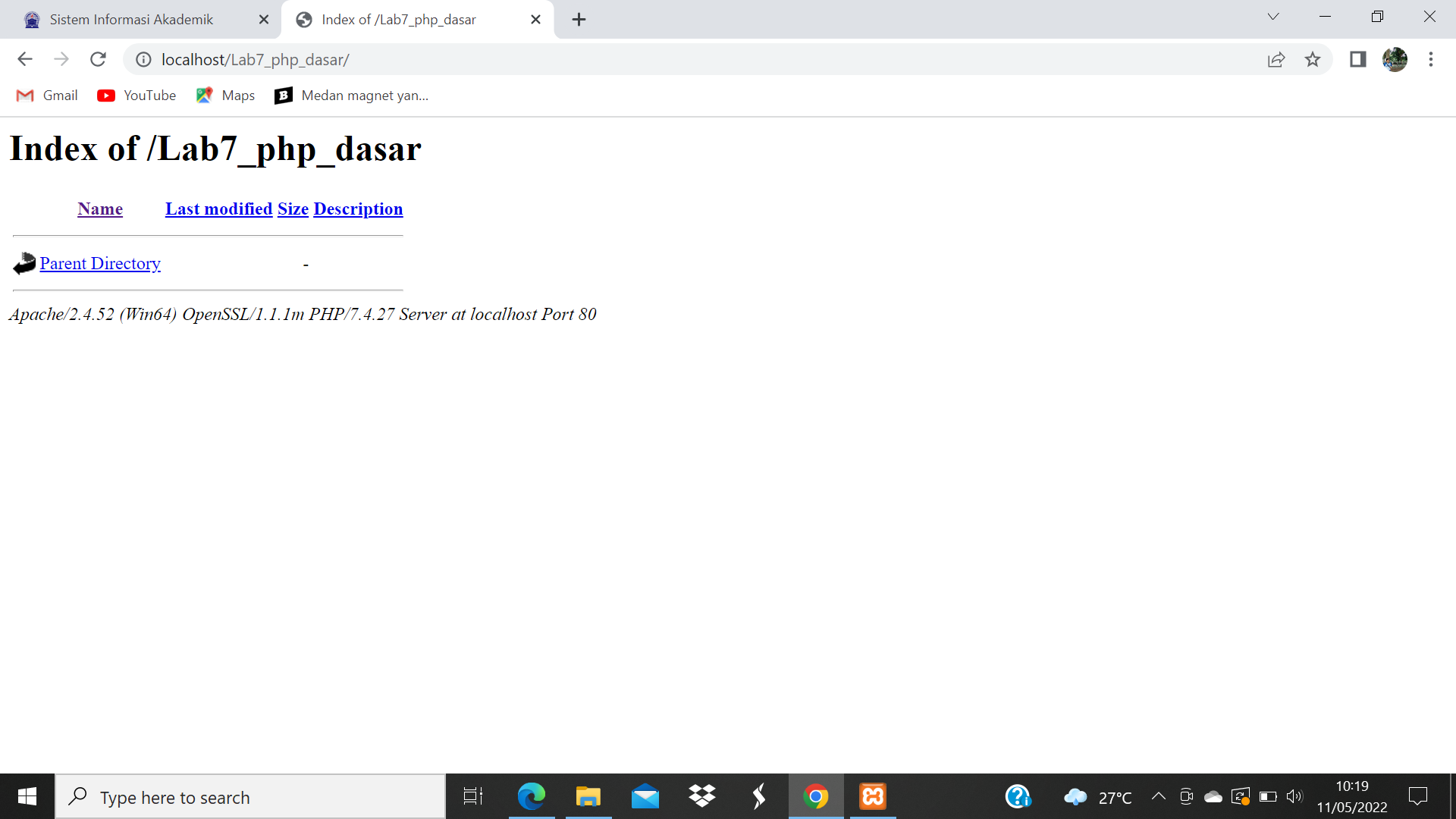Mute system volume from the tray
Image resolution: width=1456 pixels, height=819 pixels.
[1294, 796]
